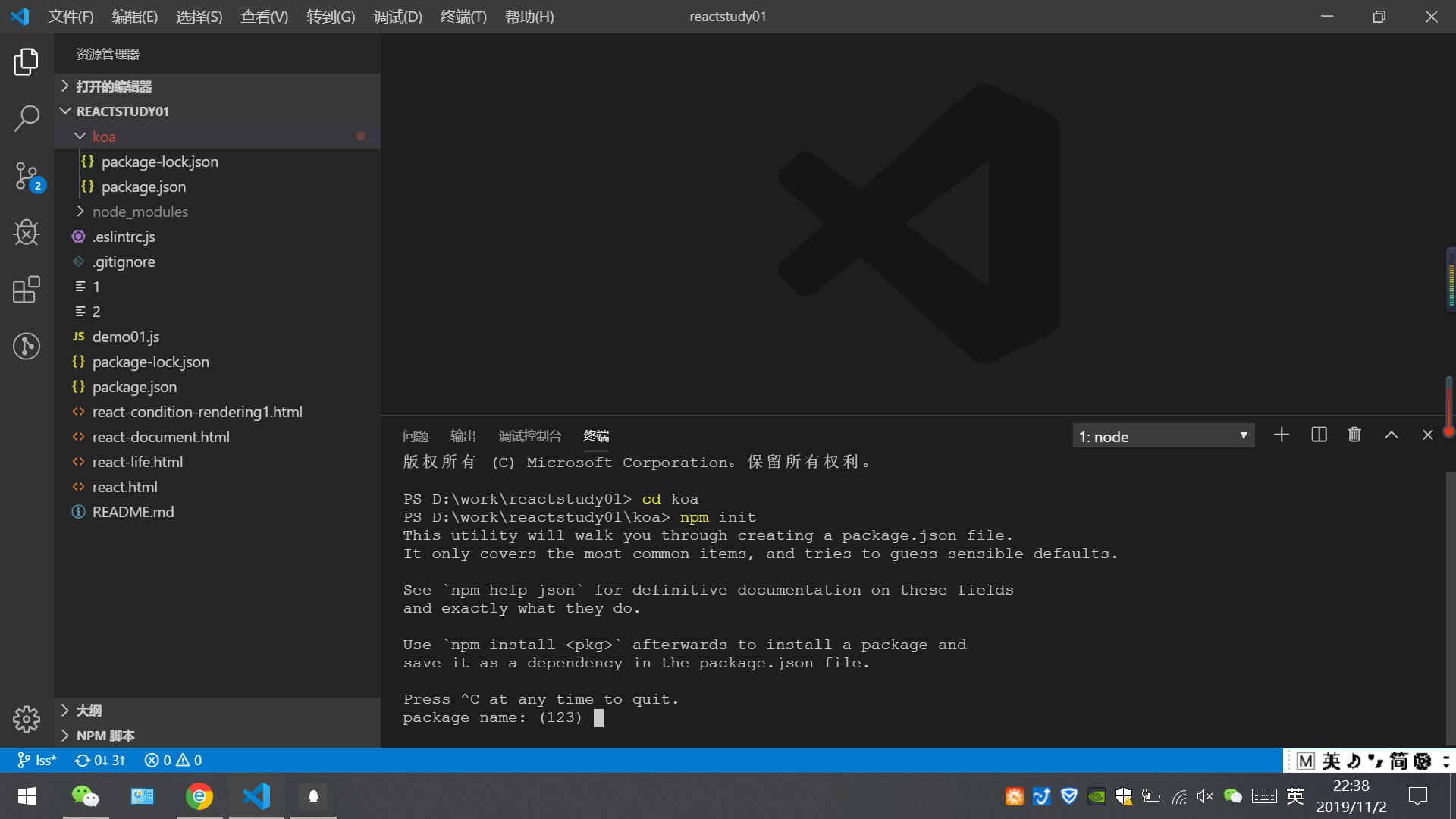Split the terminal panel

click(x=1319, y=435)
